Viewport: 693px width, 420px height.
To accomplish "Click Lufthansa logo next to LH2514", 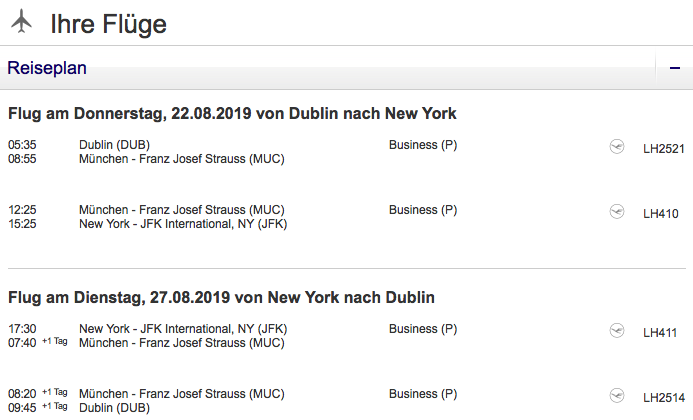I will 617,396.
